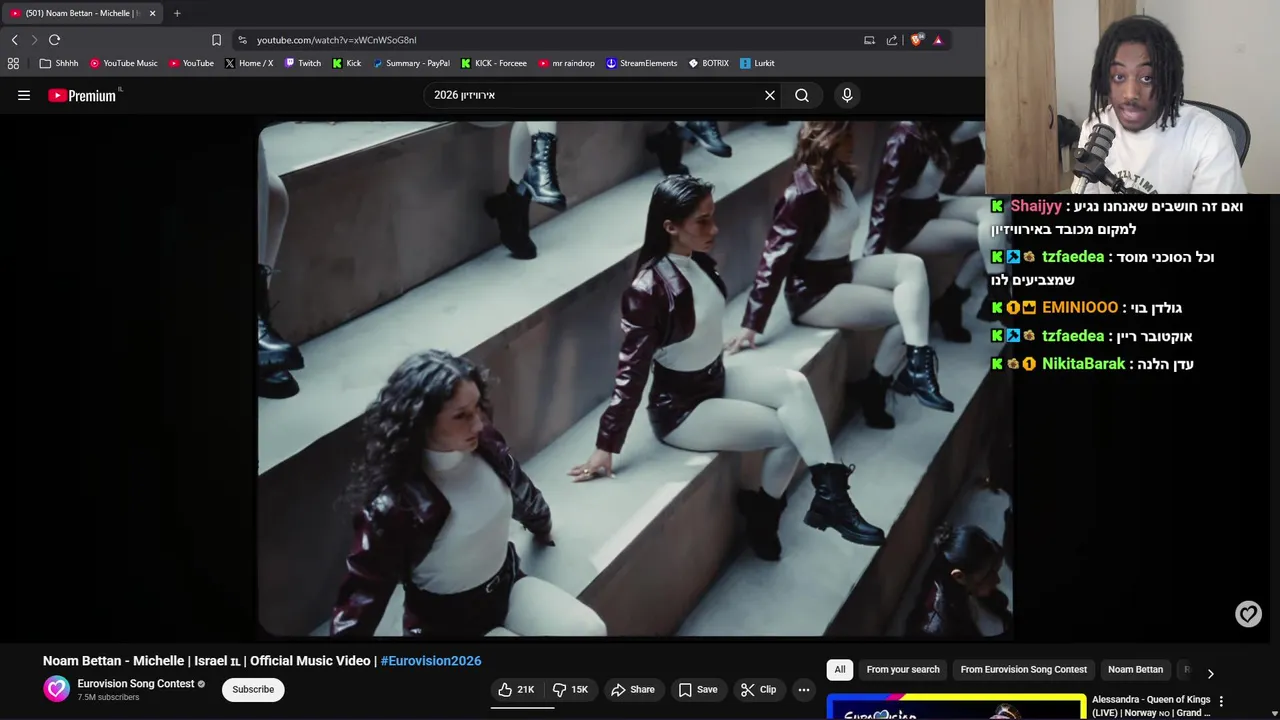
Task: Close the Noam Bettan - Michelle tab
Action: click(152, 13)
